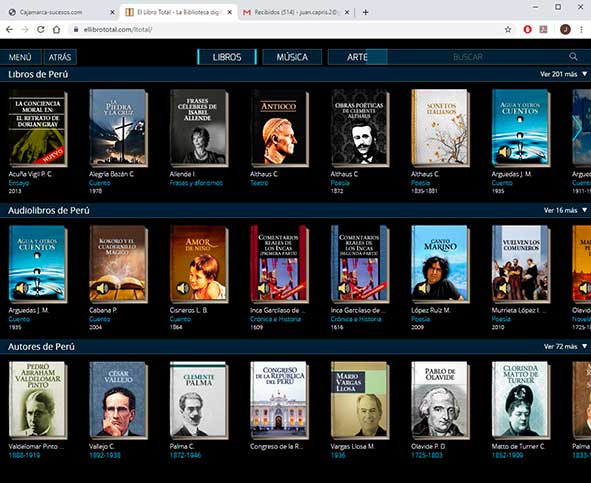
Task: Bookmark this page with star icon
Action: [508, 29]
